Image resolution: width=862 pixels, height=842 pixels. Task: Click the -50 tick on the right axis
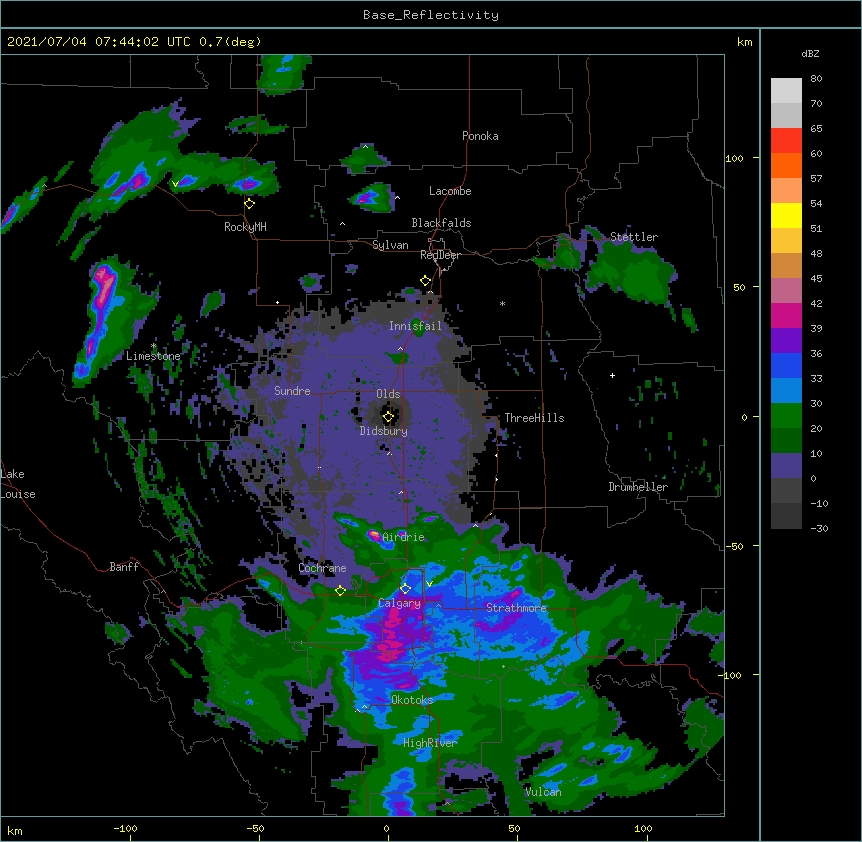(734, 546)
